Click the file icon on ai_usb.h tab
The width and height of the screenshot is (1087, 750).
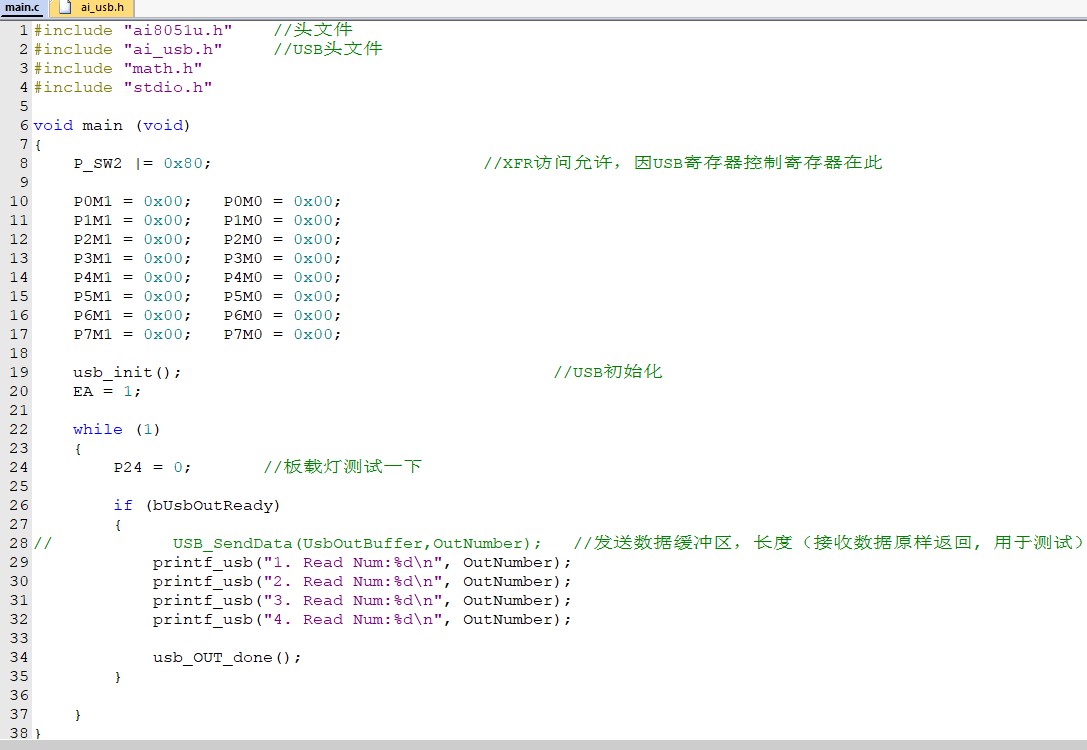(x=66, y=7)
